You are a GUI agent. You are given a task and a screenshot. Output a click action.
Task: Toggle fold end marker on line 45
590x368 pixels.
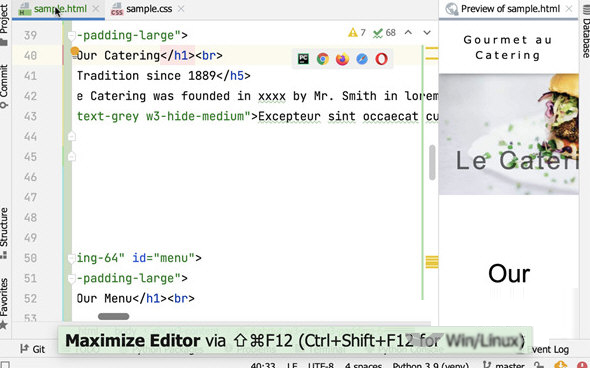(x=71, y=157)
